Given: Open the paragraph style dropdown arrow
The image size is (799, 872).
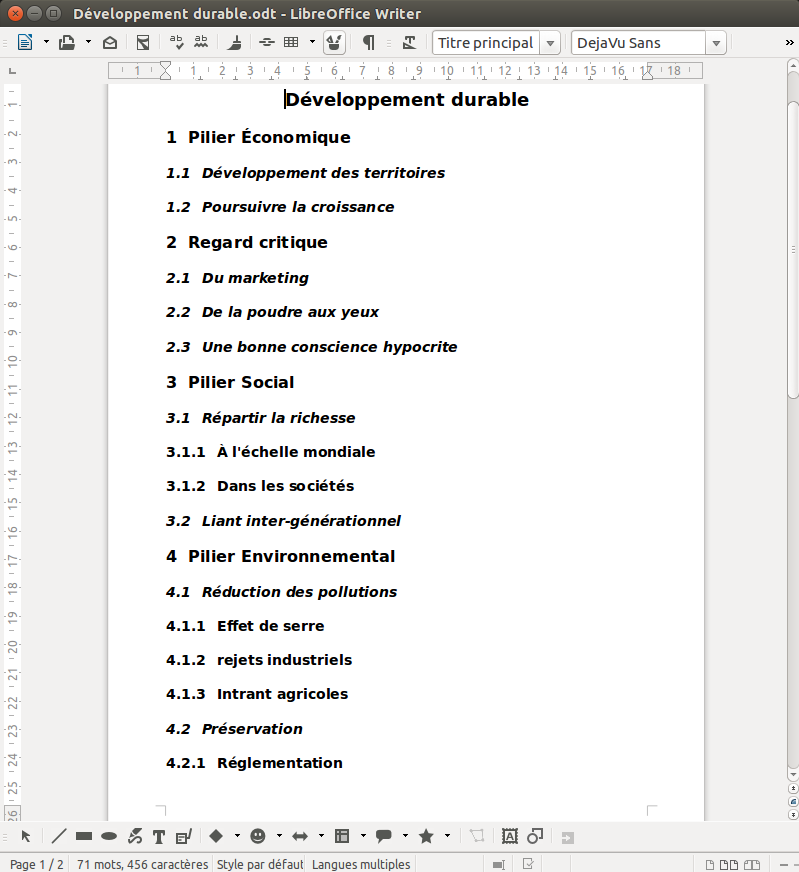Looking at the screenshot, I should tap(550, 43).
